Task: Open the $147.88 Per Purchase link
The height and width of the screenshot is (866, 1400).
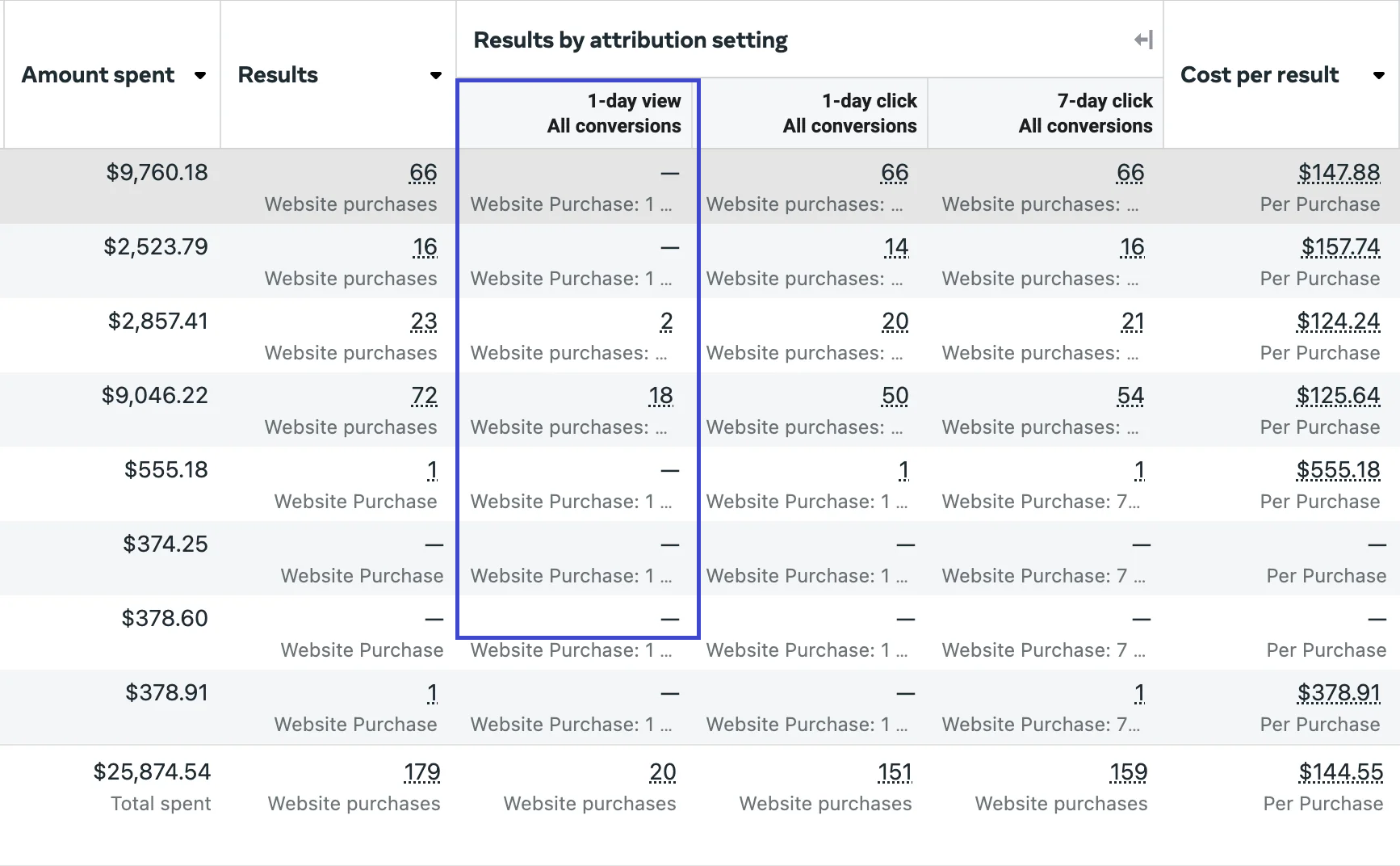Action: [x=1339, y=172]
